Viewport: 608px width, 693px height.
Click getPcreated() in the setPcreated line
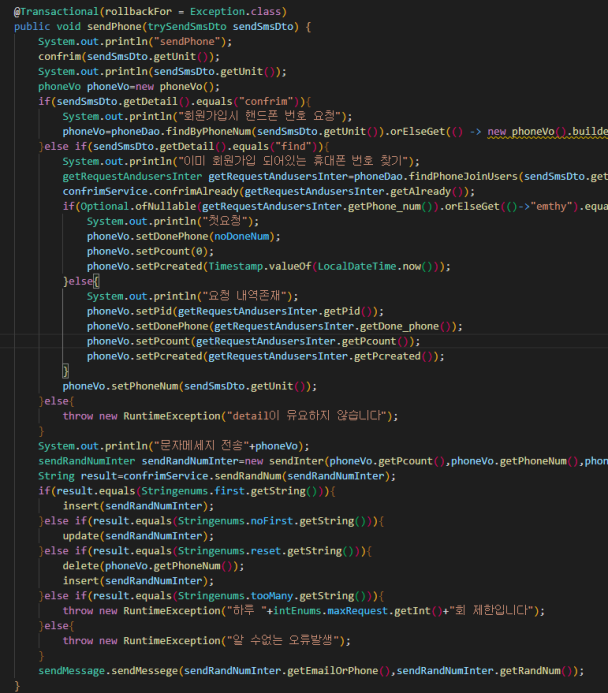(x=393, y=356)
